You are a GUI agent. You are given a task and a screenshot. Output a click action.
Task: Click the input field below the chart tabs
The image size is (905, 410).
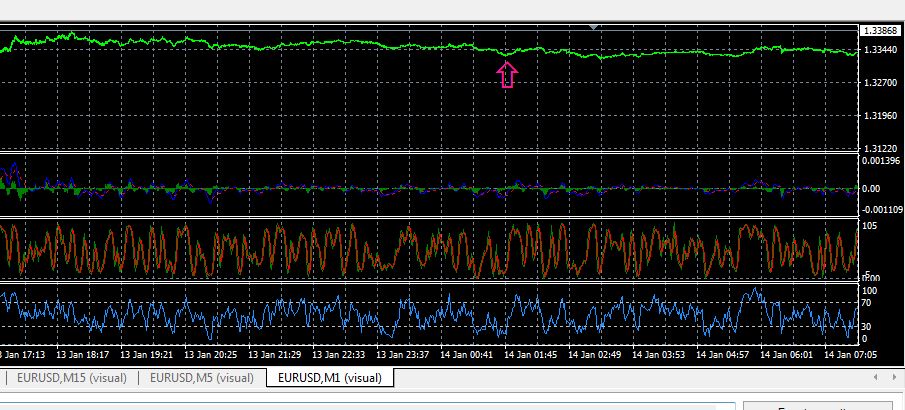[368, 406]
